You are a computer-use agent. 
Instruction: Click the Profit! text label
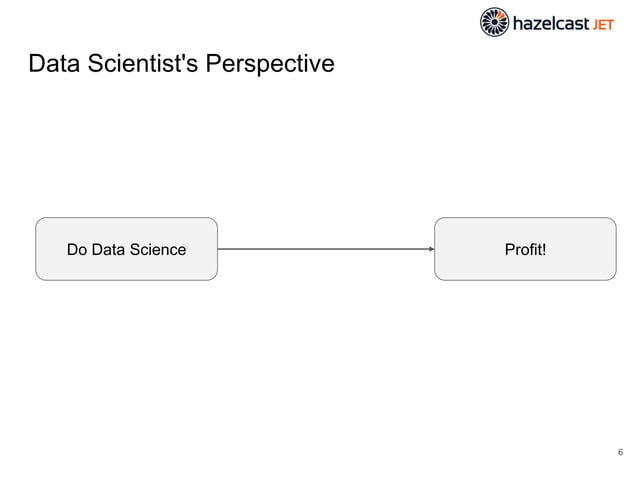[525, 249]
